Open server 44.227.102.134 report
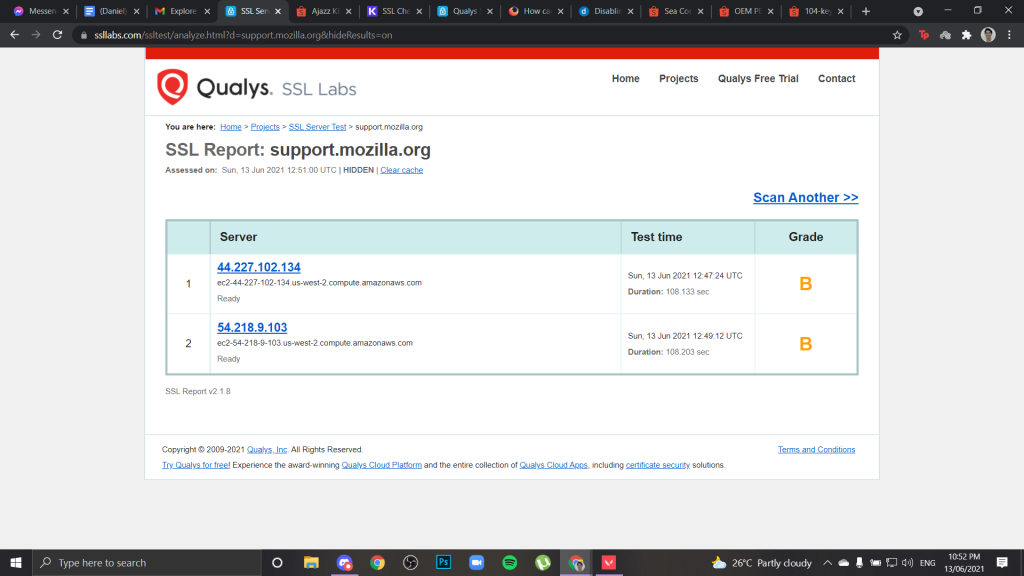1024x576 pixels. (259, 267)
